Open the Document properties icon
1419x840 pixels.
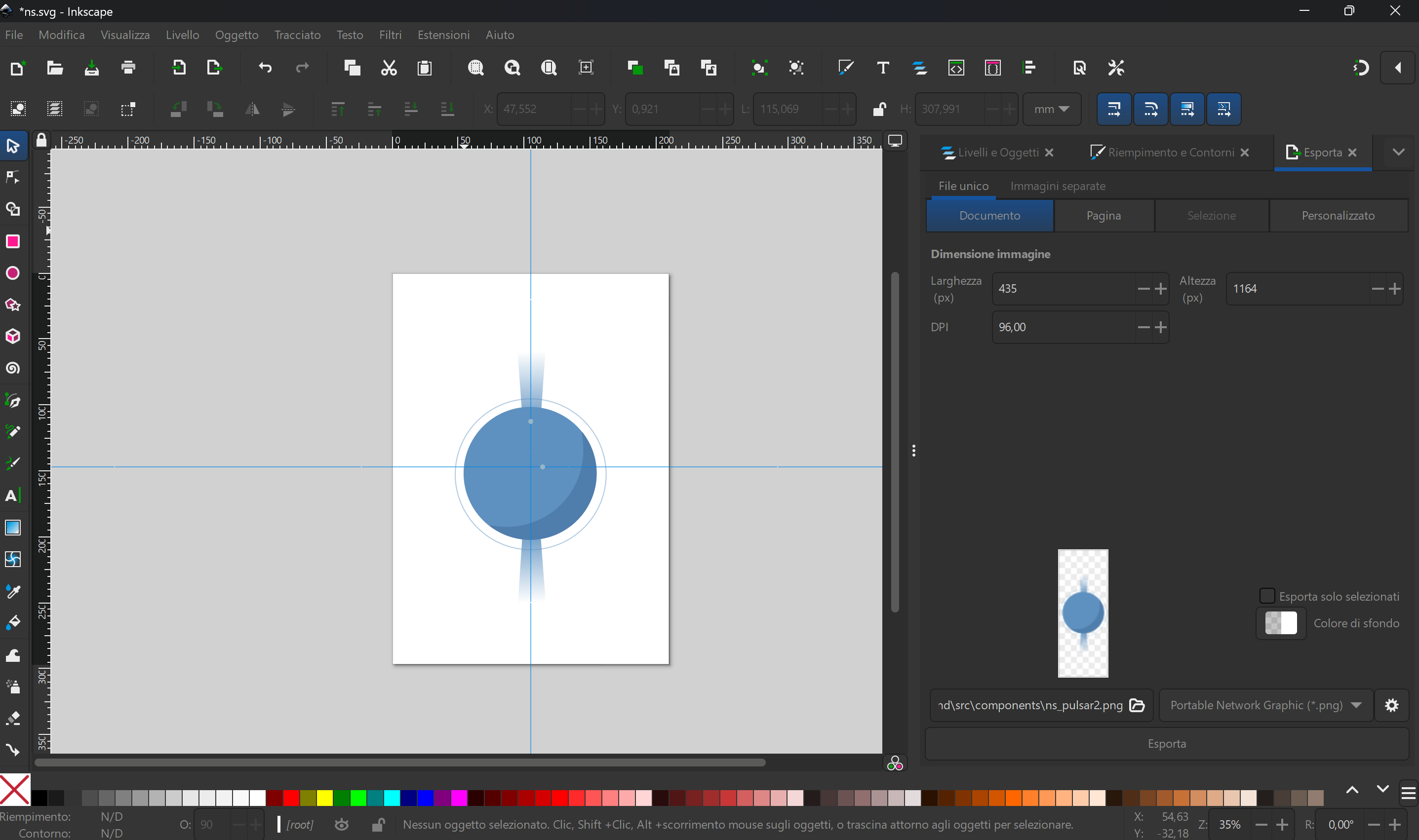pos(1080,68)
